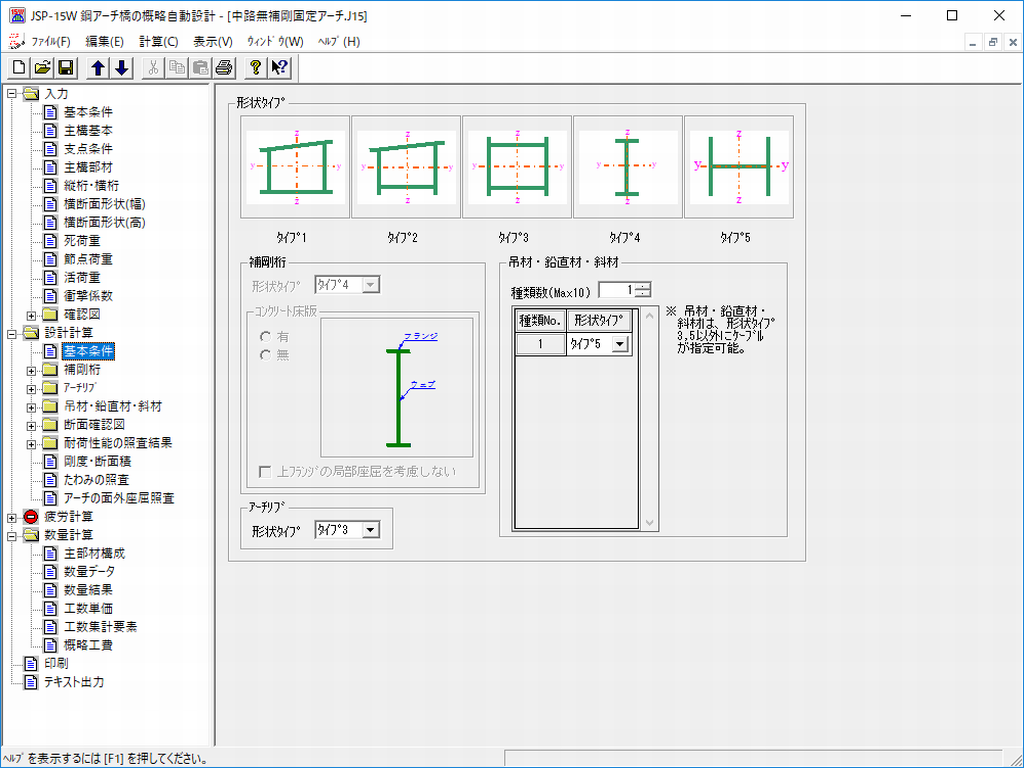Screen dimensions: 1024x768
Task: Open 形状タイプ dropdown in table row 1
Action: pyautogui.click(x=621, y=344)
